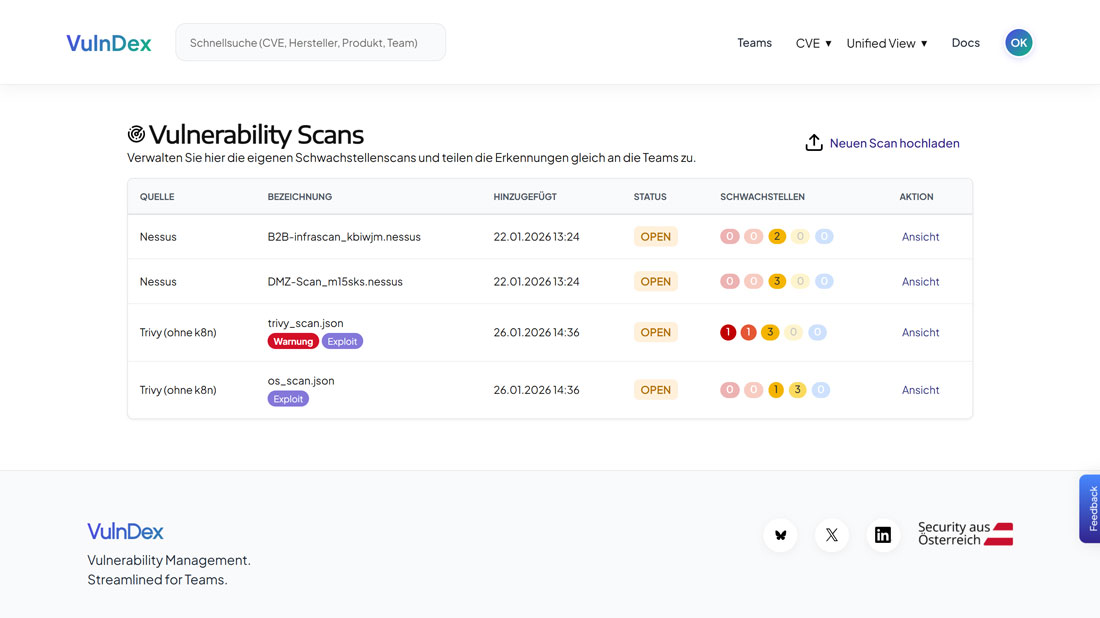Click the upload icon beside Neuen Scan hochladen
The image size is (1100, 618).
point(814,143)
